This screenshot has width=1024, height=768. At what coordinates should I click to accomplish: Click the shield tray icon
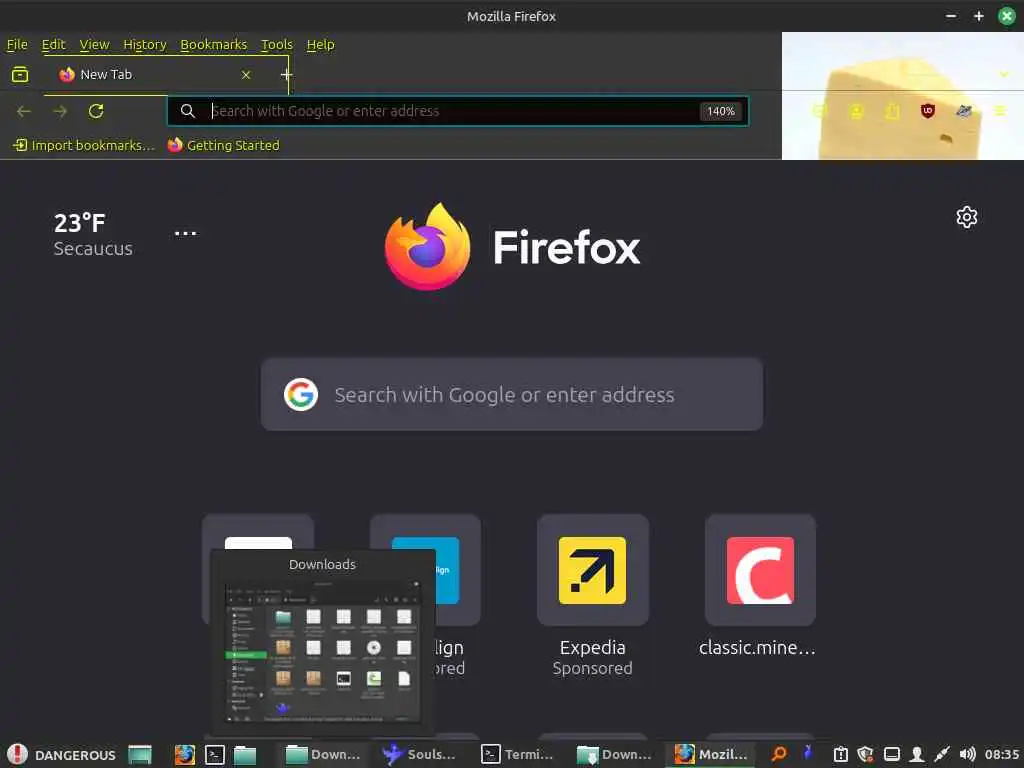coord(865,754)
